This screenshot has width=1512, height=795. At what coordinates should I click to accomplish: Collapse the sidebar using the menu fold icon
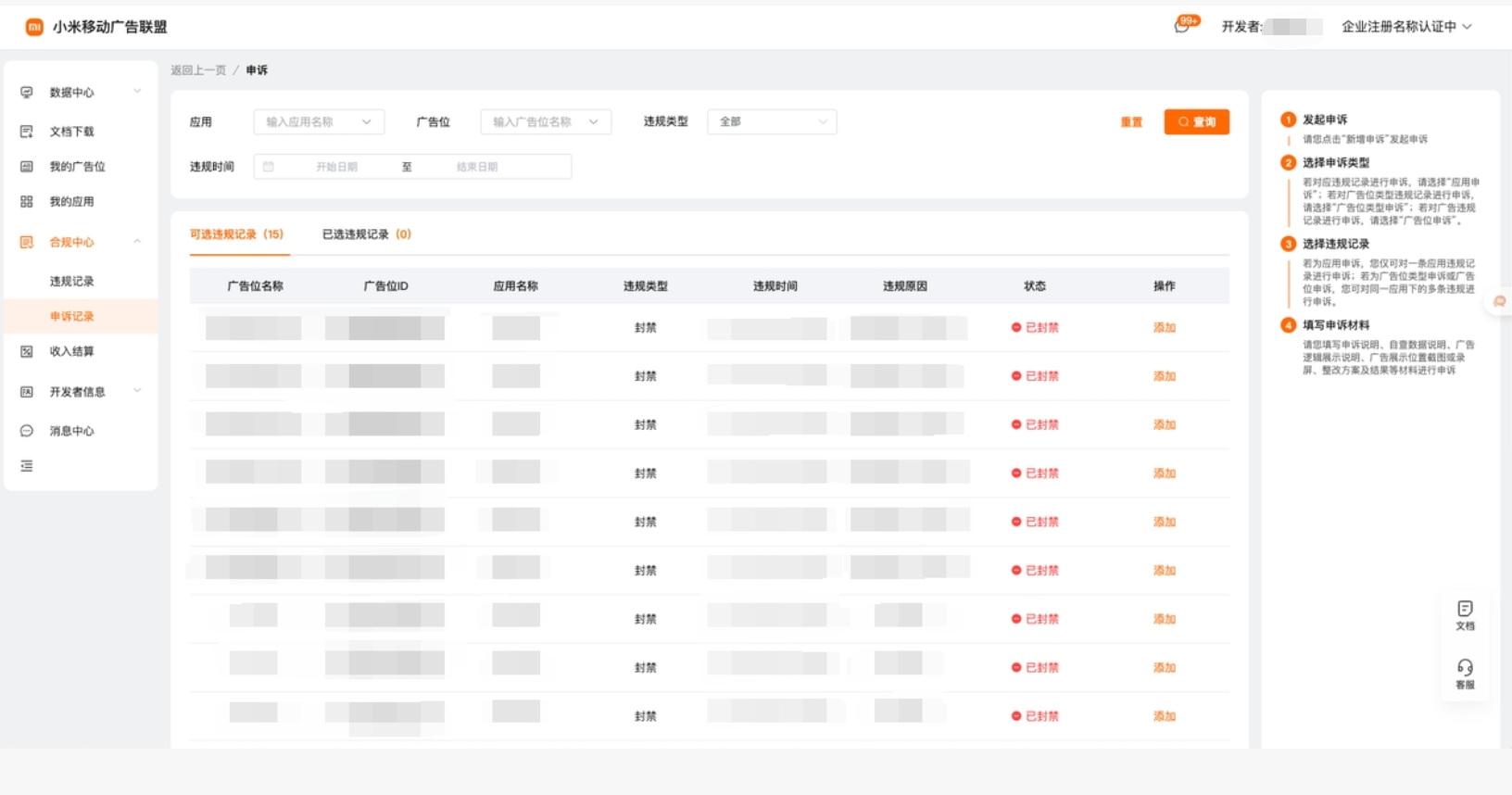pyautogui.click(x=27, y=466)
